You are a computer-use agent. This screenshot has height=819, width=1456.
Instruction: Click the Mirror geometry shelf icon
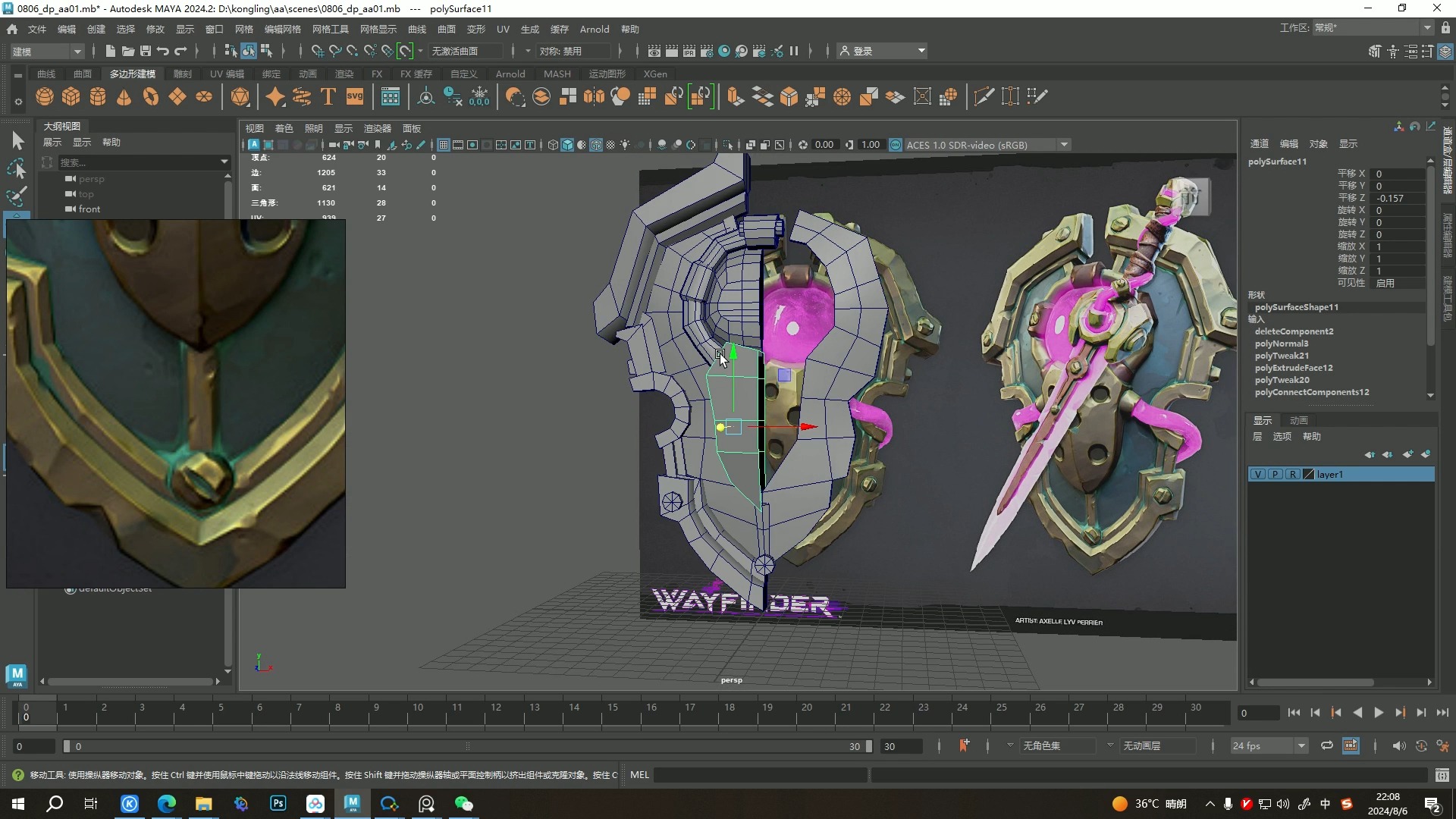click(594, 96)
